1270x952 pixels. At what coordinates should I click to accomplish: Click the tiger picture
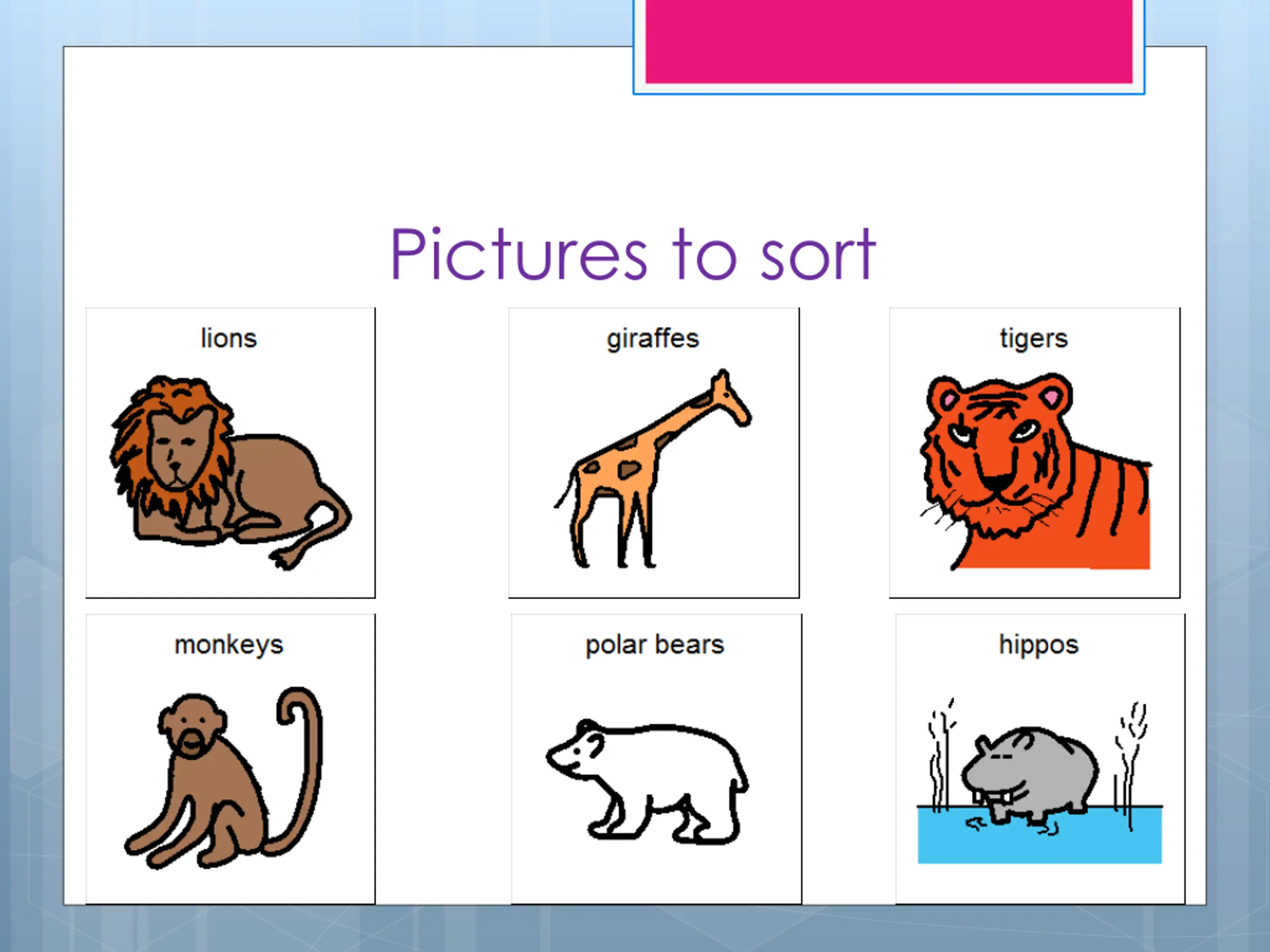pyautogui.click(x=1035, y=471)
